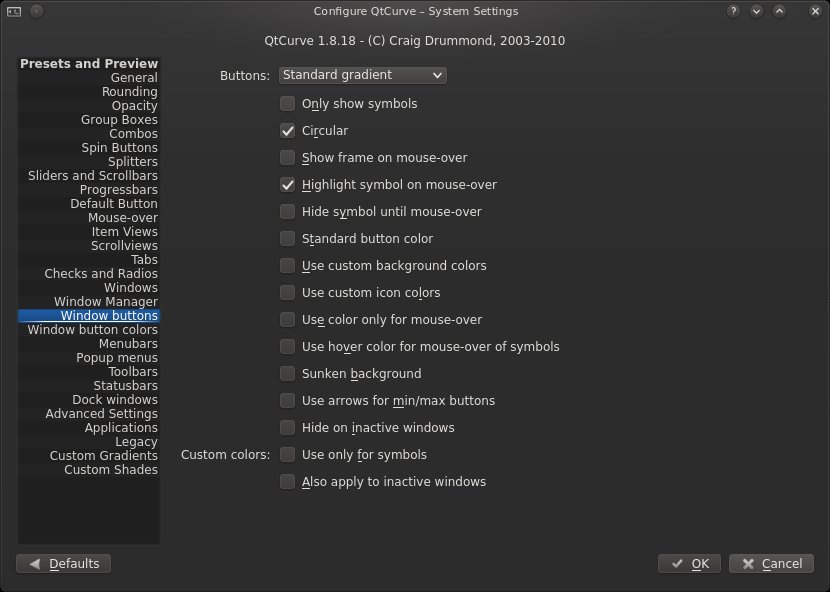Select Tabs category in sidebar
Screen dimensions: 830x592
(x=89, y=260)
